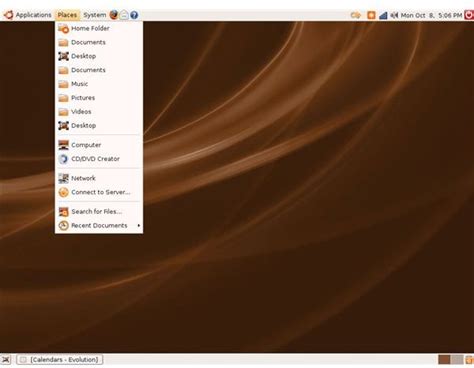Switch to the first brown workspace
474x368 pixels.
click(x=444, y=360)
